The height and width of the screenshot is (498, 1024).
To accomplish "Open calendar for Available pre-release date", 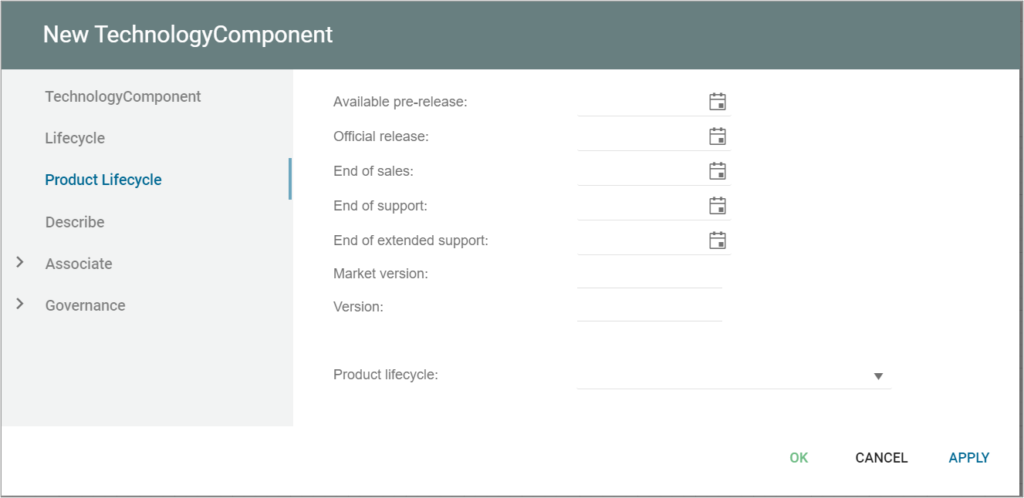I will click(717, 101).
